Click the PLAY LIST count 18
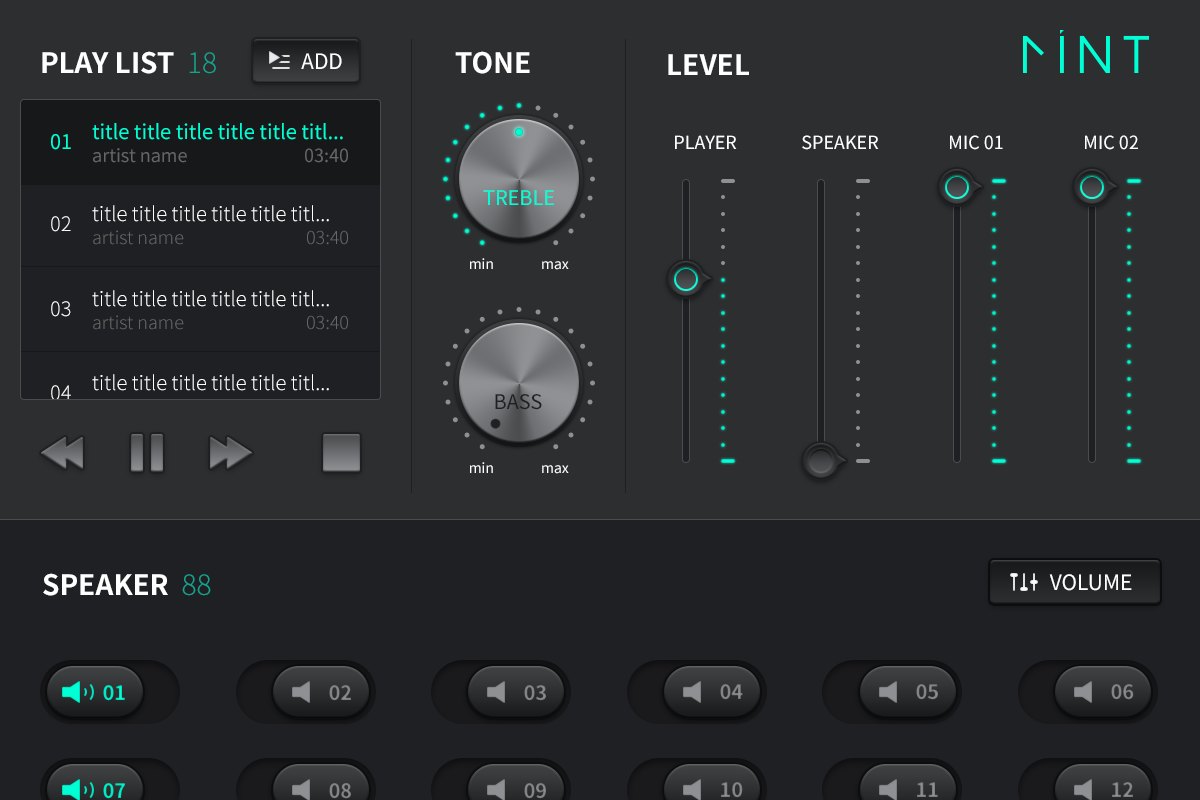This screenshot has height=800, width=1200. coord(202,63)
